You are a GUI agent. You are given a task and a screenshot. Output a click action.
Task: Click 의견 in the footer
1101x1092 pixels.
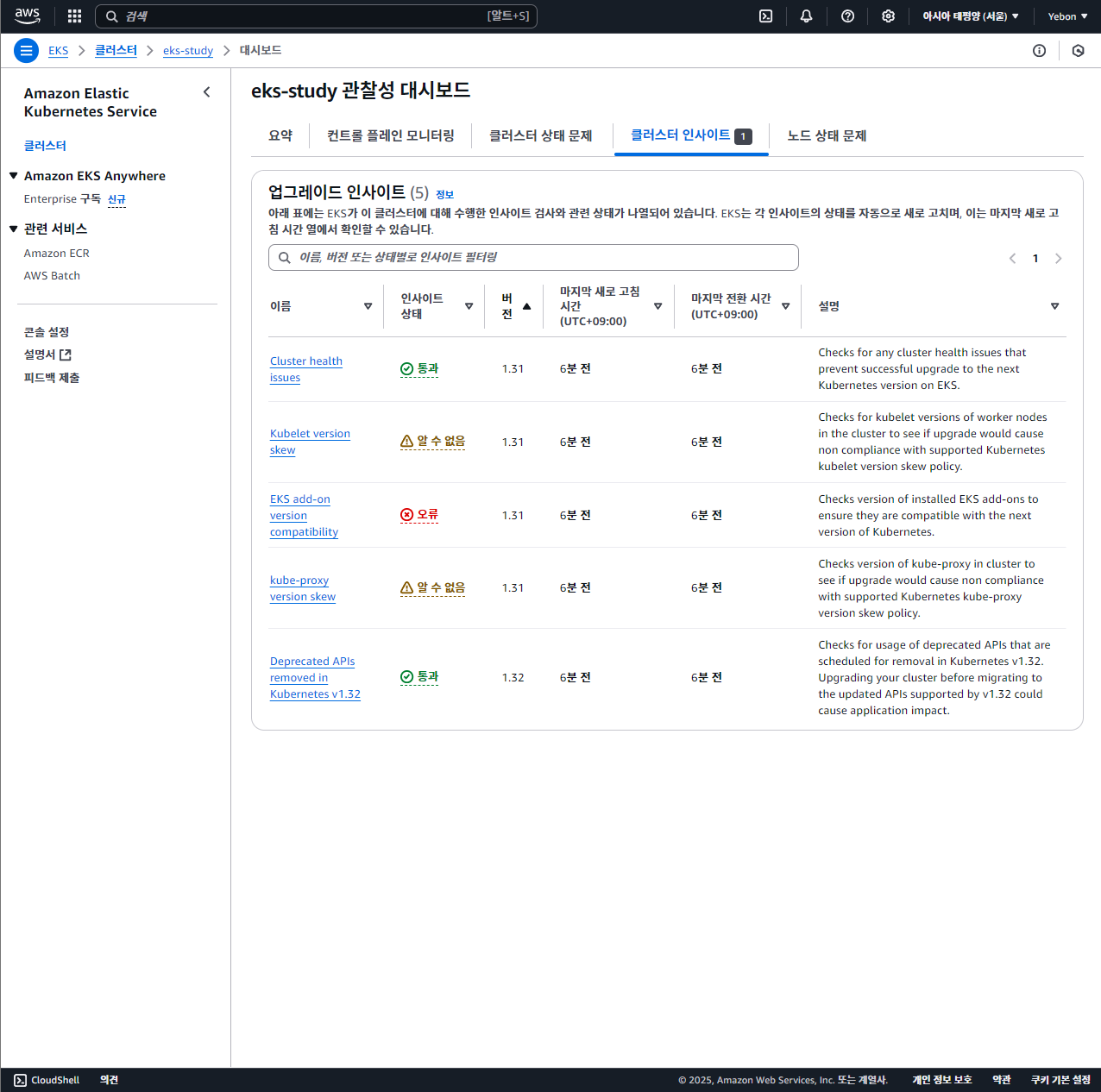(x=109, y=1080)
